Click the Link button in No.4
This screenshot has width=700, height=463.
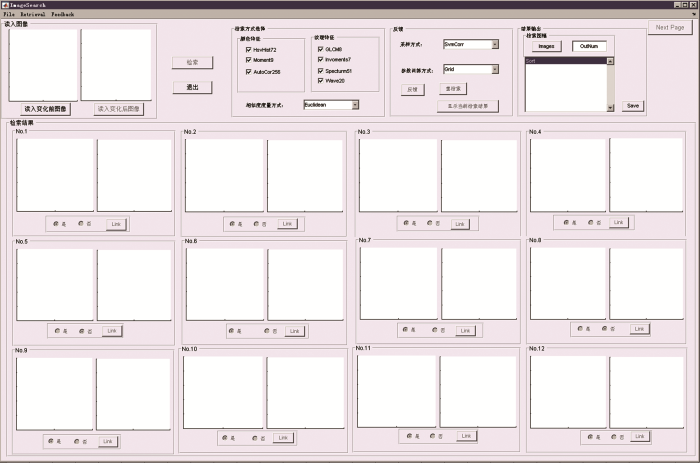[618, 222]
